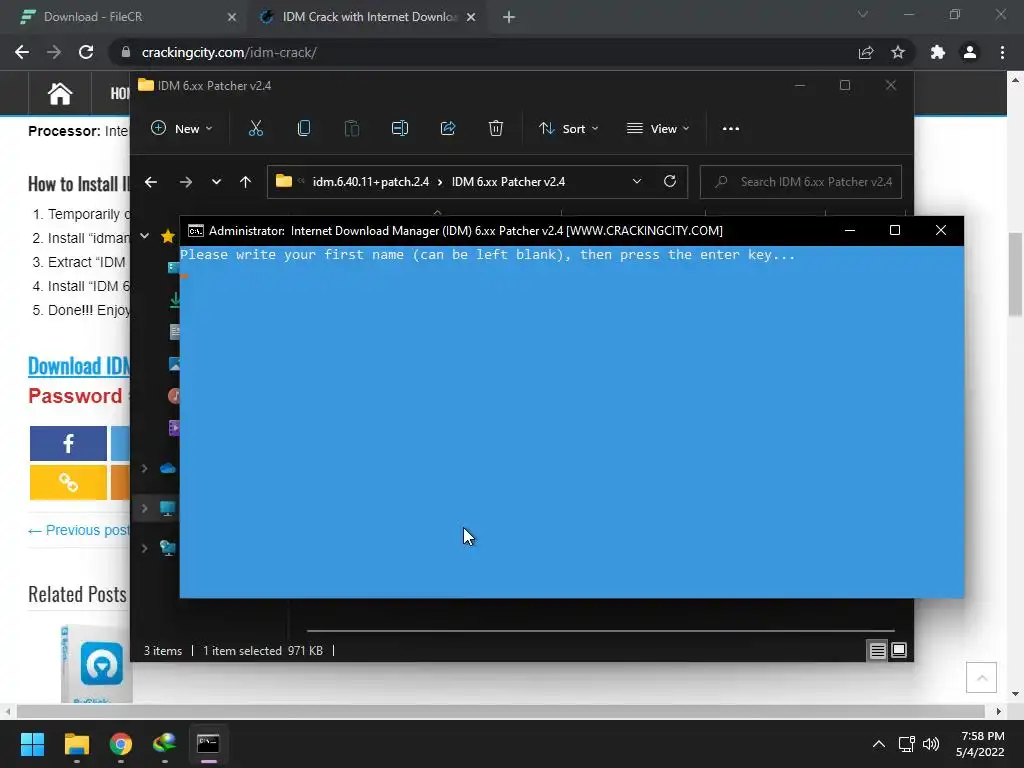Open the Sort dropdown in File Explorer
Image resolution: width=1024 pixels, height=768 pixels.
click(x=568, y=129)
